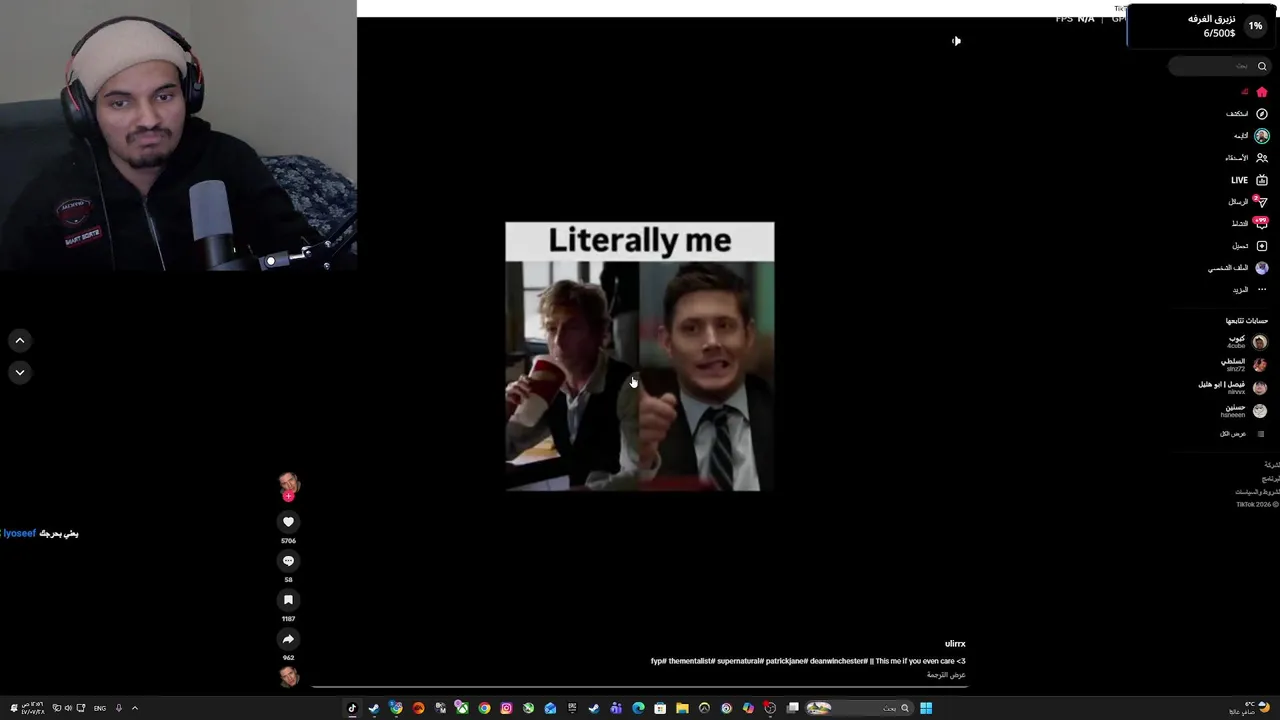This screenshot has height=720, width=1280.
Task: Open uploader name ulirrx
Action: [955, 644]
